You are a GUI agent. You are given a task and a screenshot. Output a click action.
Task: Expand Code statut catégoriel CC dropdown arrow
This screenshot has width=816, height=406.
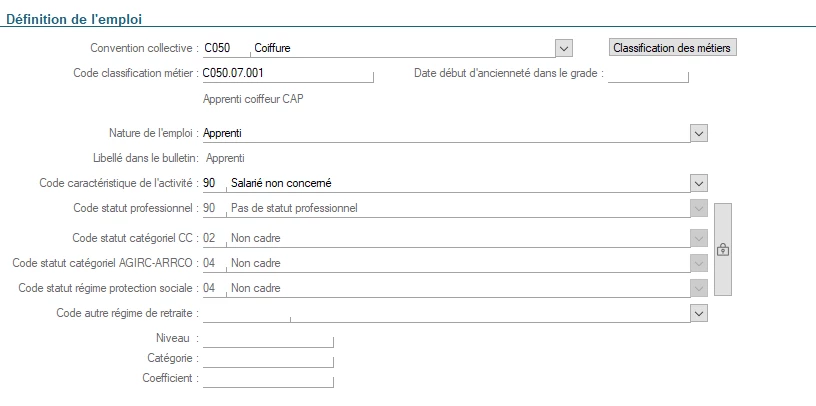(699, 238)
